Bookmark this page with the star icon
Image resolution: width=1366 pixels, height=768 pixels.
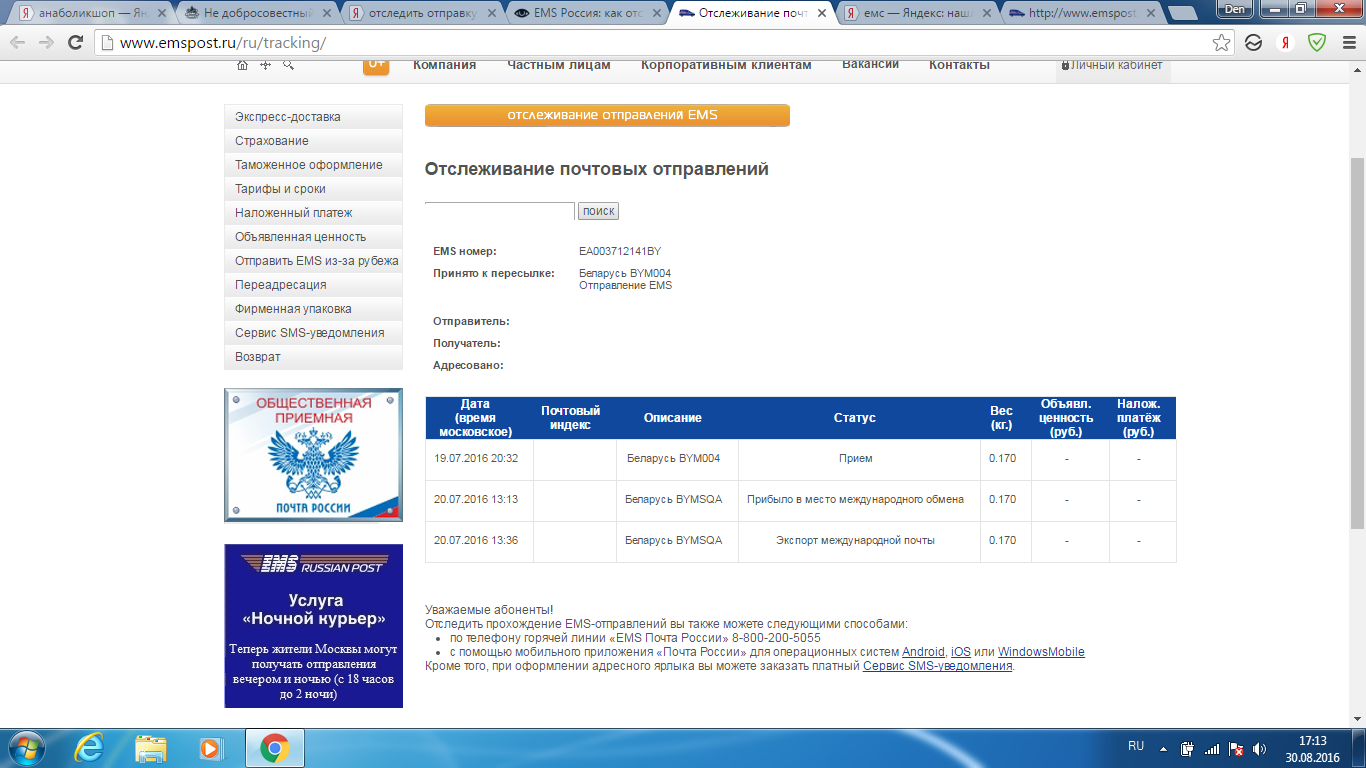(1221, 43)
